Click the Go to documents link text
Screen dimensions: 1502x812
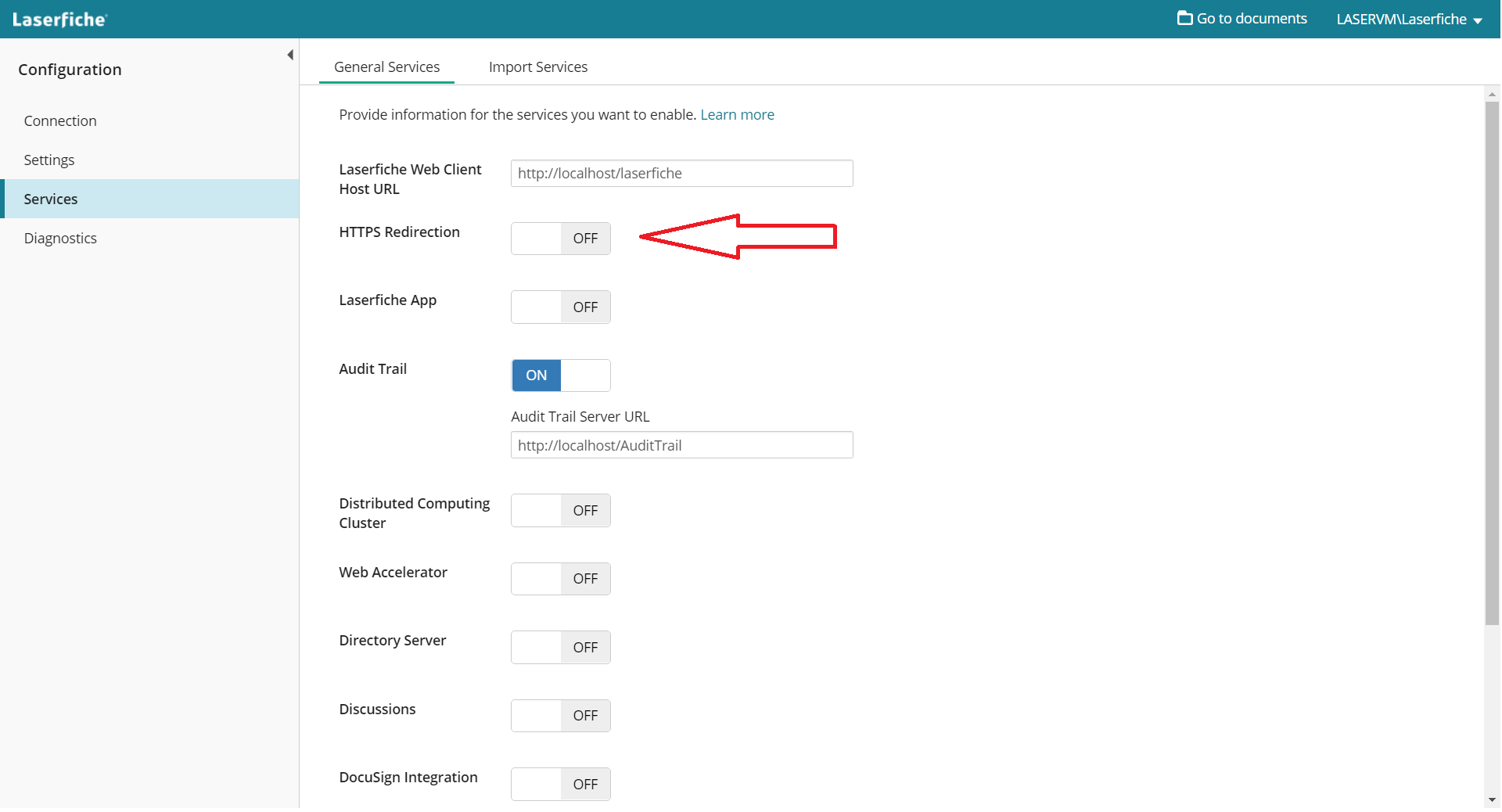click(1252, 19)
